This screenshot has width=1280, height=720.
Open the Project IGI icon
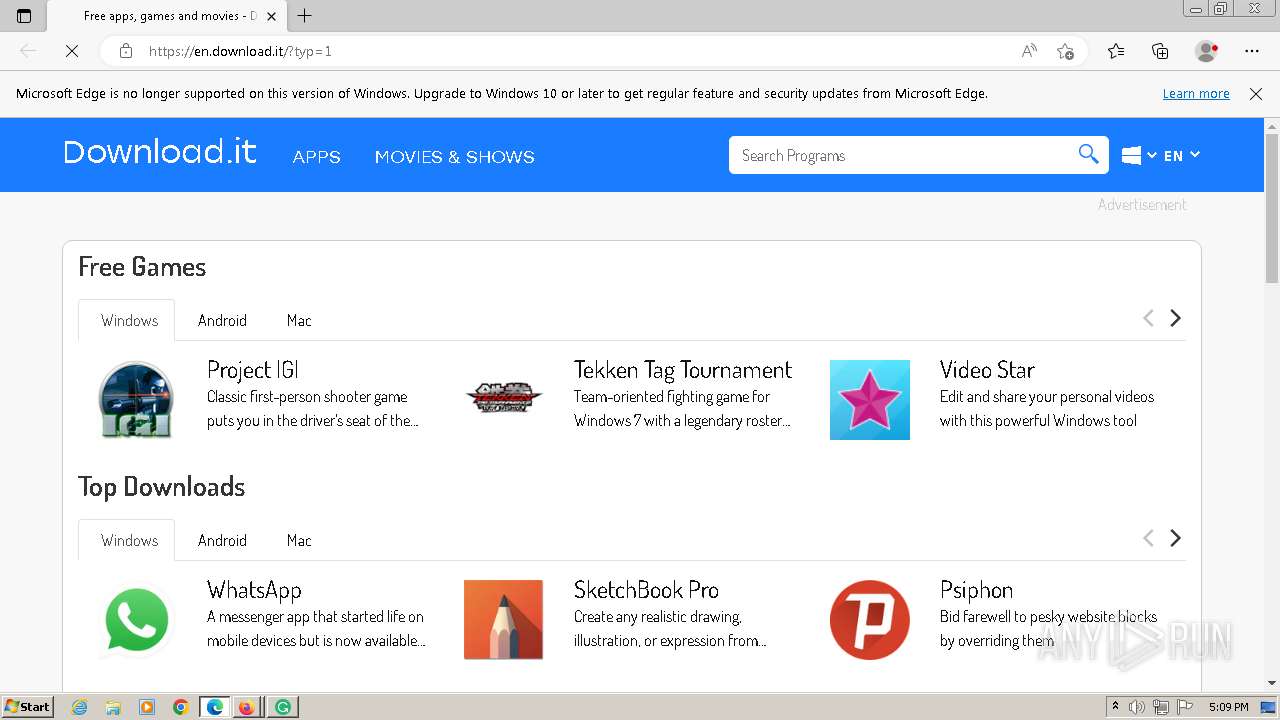(x=137, y=400)
